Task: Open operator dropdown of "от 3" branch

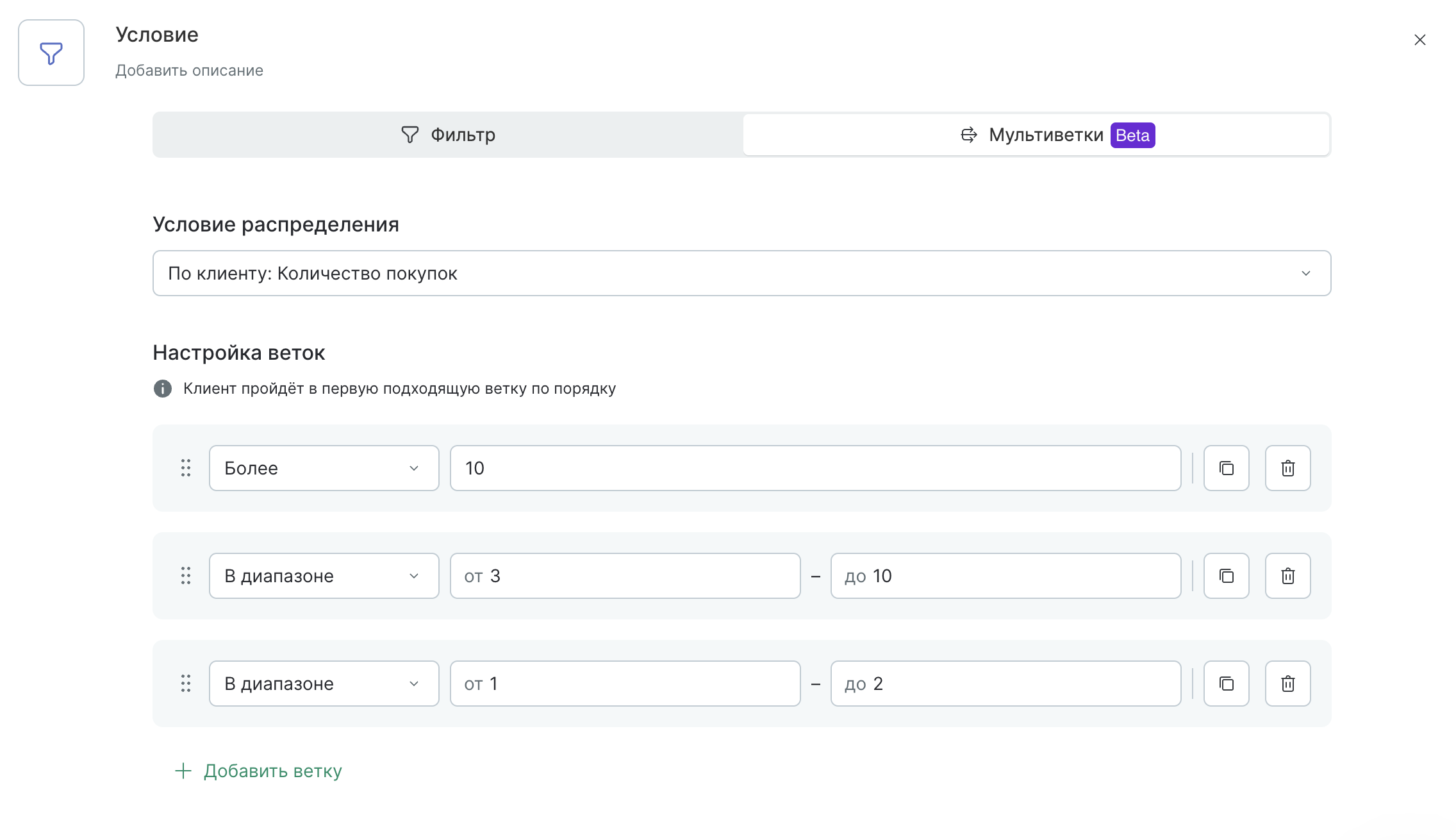Action: [324, 576]
